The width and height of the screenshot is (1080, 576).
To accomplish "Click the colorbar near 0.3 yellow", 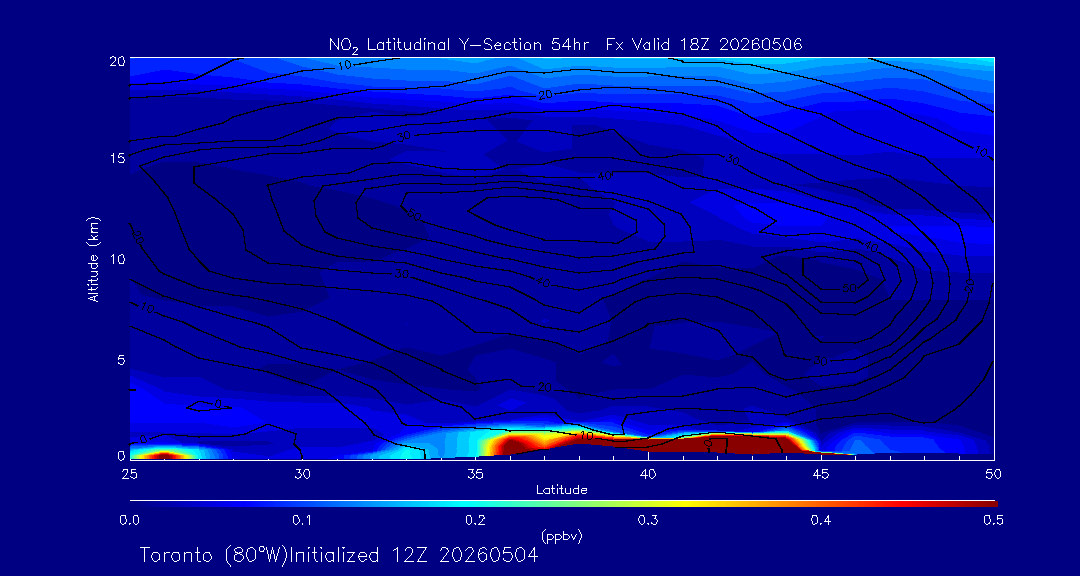I will click(x=647, y=504).
